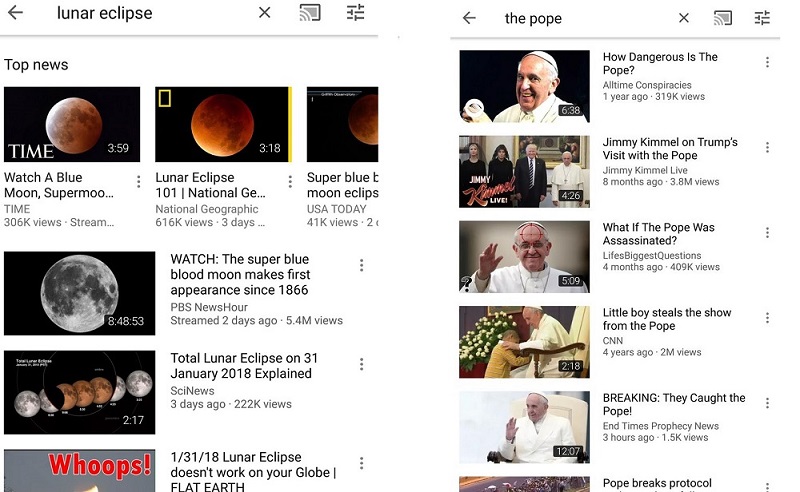Viewport: 800px width, 492px height.
Task: Play USA TODAY super blue moon thumbnail
Action: pyautogui.click(x=342, y=125)
